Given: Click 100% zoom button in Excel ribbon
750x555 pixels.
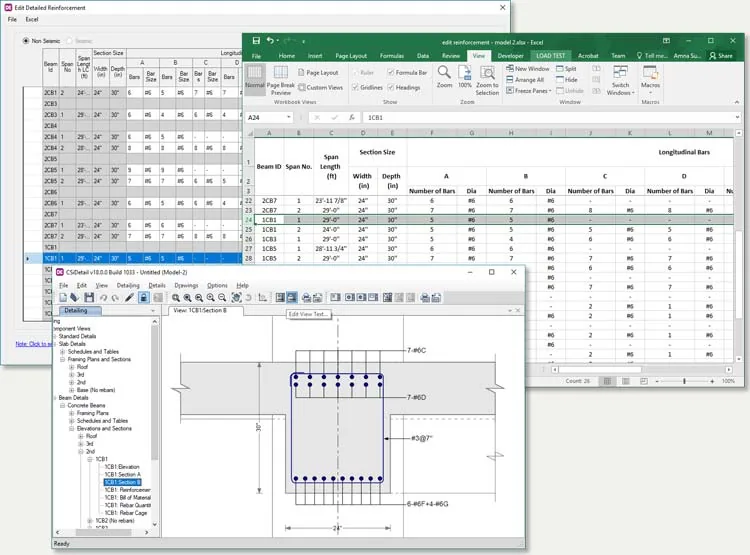Looking at the screenshot, I should 465,77.
